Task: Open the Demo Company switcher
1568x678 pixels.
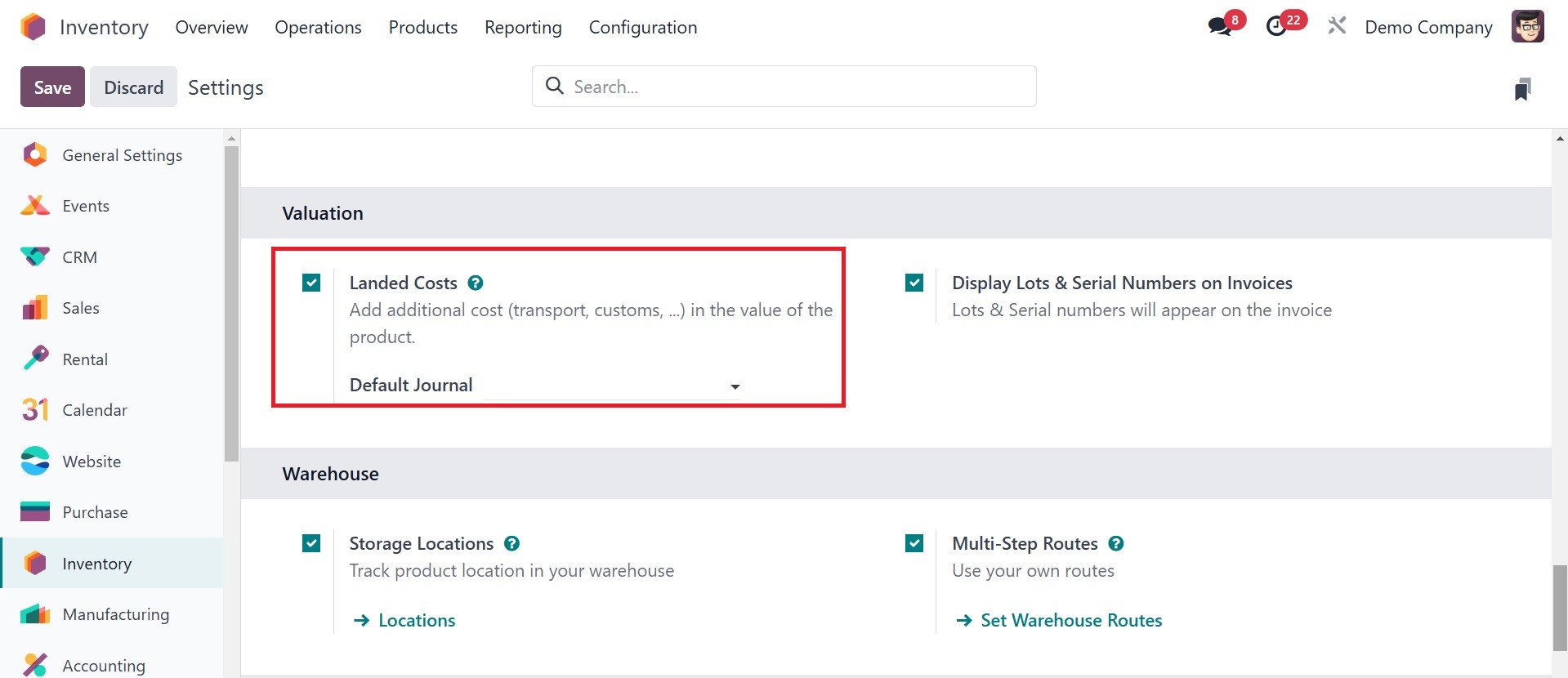Action: (x=1428, y=27)
